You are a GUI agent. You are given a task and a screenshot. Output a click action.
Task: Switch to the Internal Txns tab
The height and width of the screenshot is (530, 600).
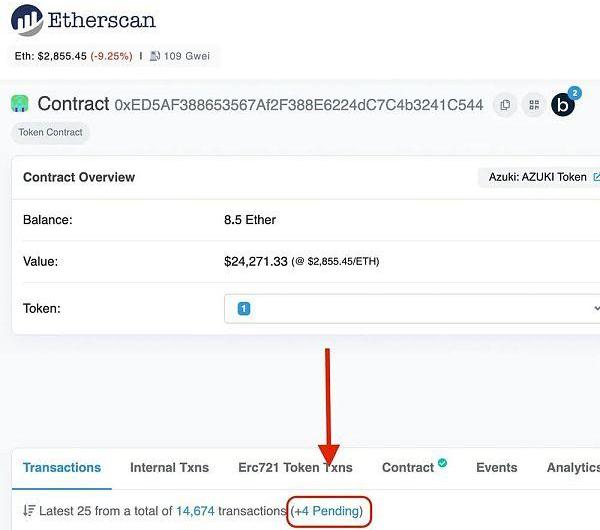170,468
